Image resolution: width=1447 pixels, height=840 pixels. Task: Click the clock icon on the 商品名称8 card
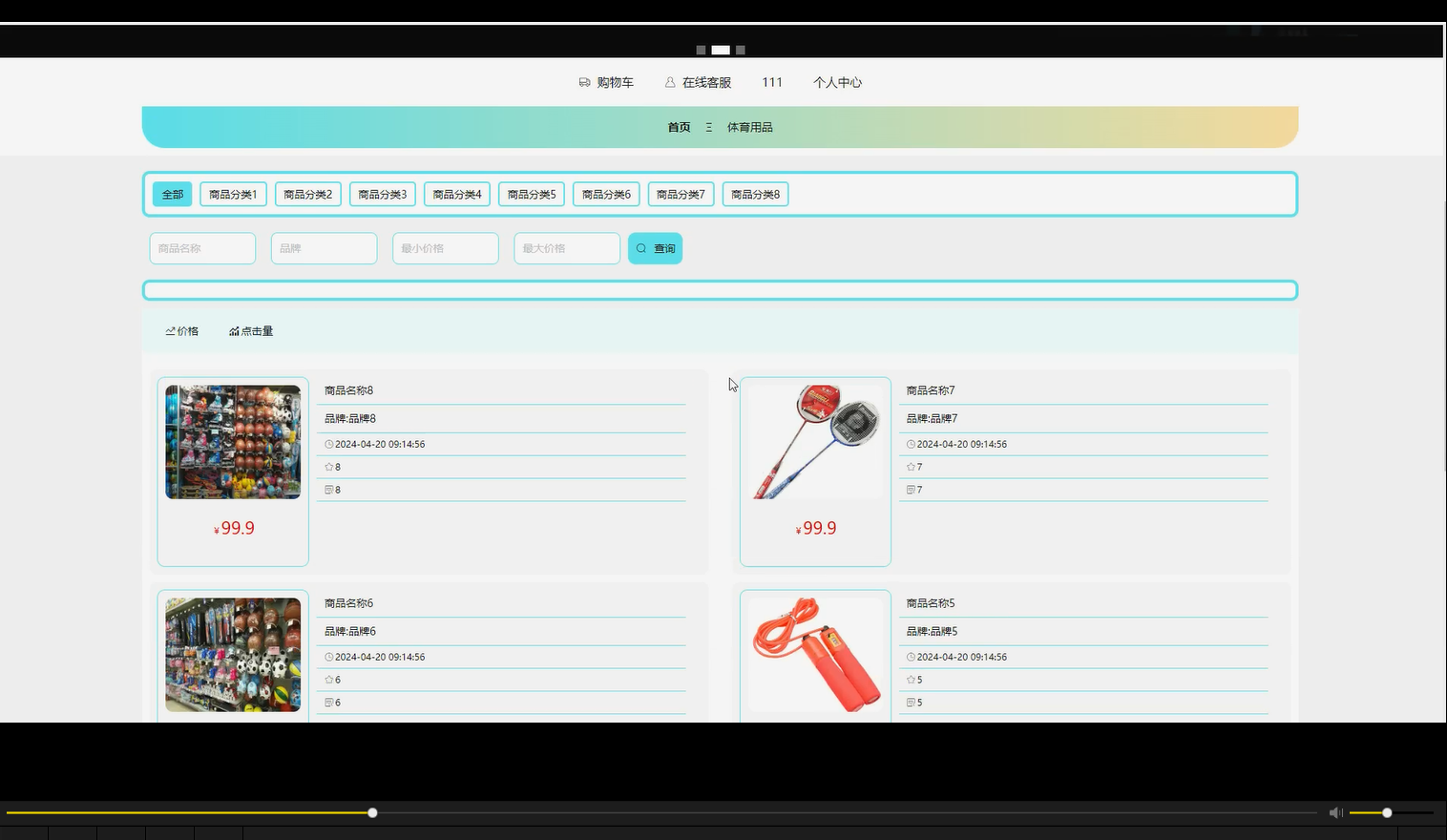(327, 444)
